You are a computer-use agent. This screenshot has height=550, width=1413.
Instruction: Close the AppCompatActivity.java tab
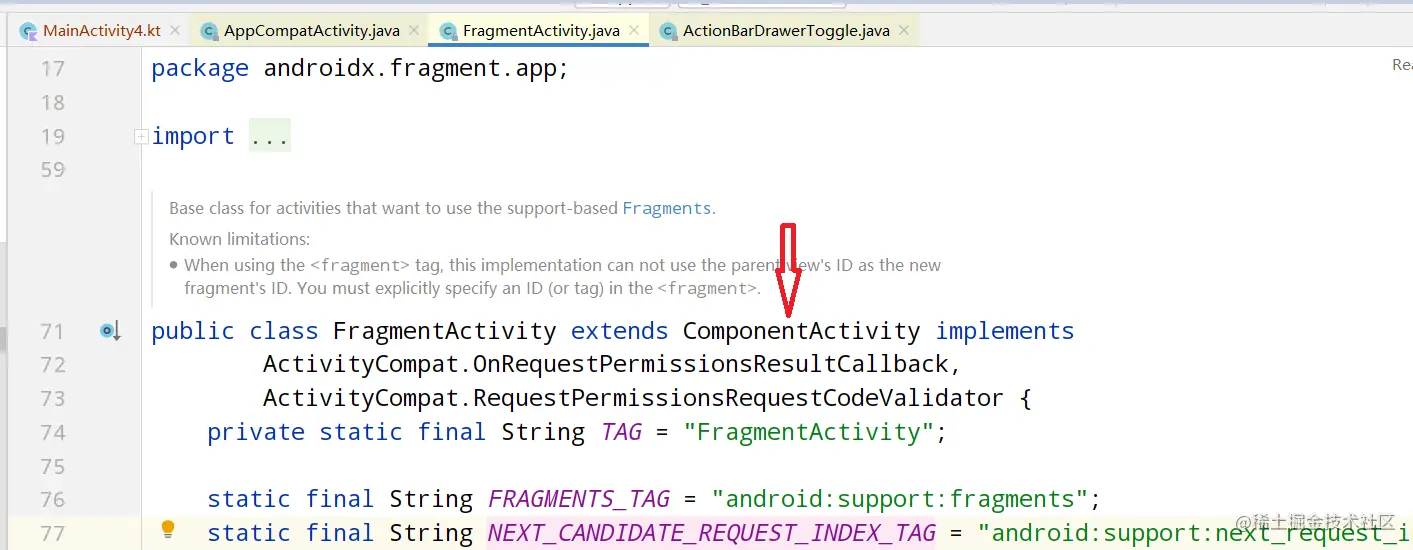414,31
